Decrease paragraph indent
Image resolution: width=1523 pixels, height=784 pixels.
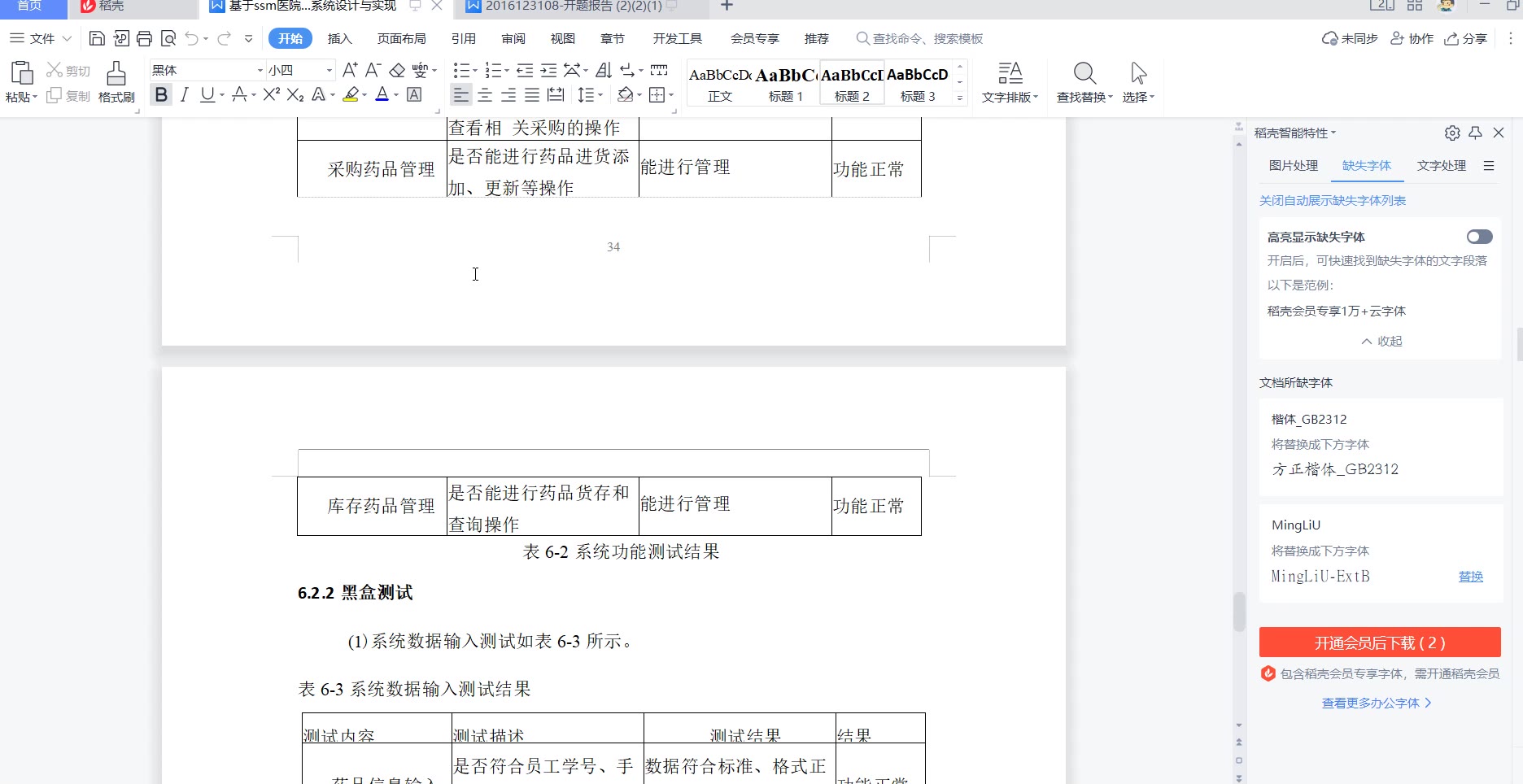click(525, 70)
